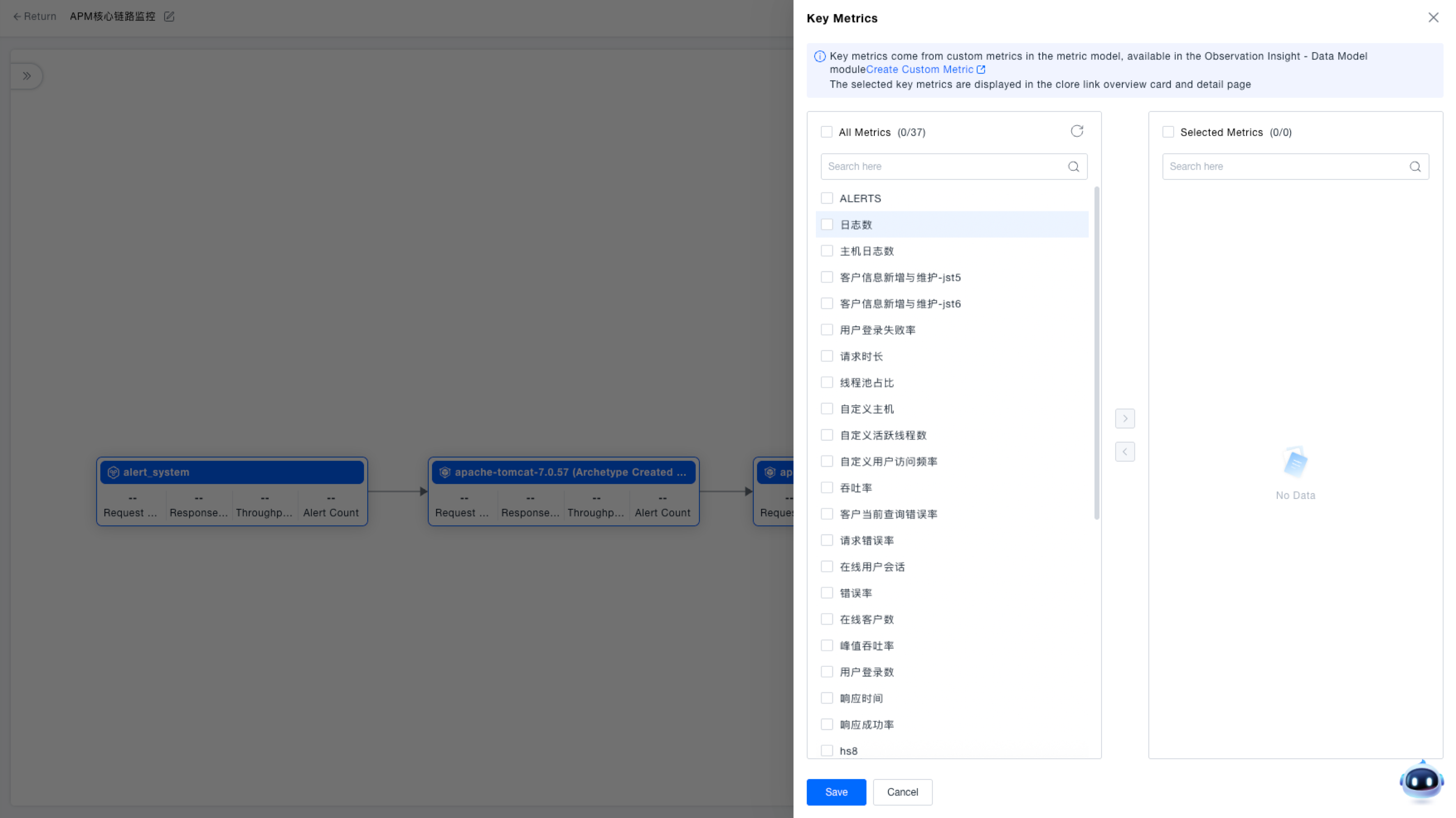The width and height of the screenshot is (1456, 818).
Task: Select all via All Metrics checkbox
Action: [826, 132]
